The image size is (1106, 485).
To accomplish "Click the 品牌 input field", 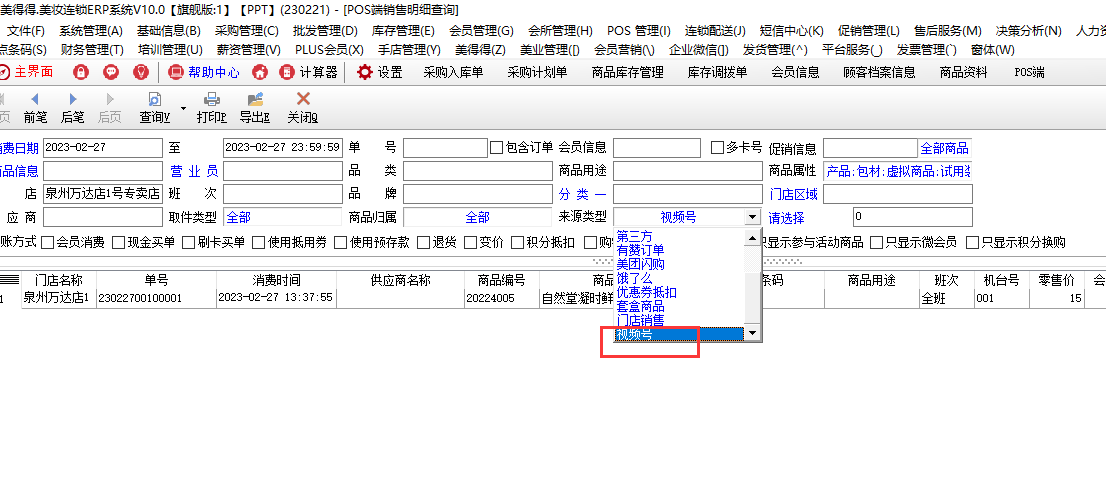I will click(478, 194).
